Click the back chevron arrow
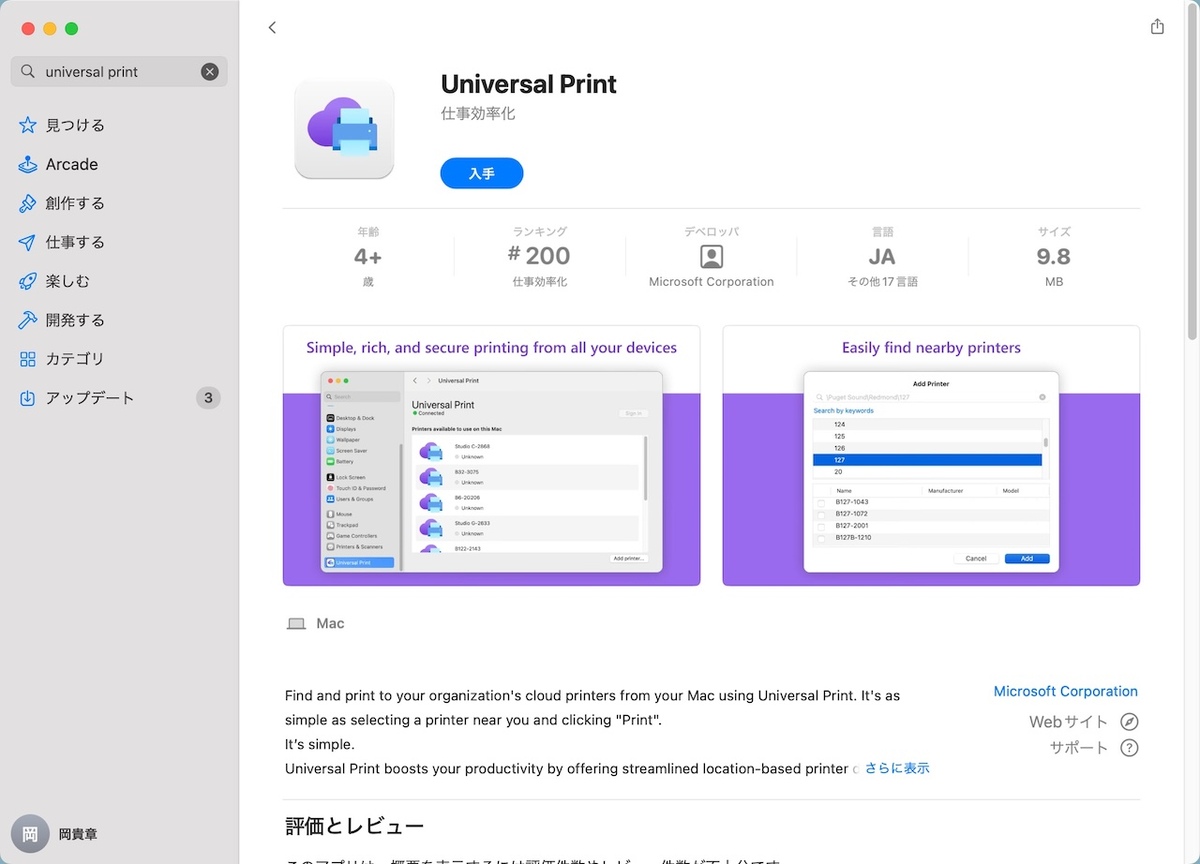This screenshot has width=1200, height=864. [x=272, y=28]
